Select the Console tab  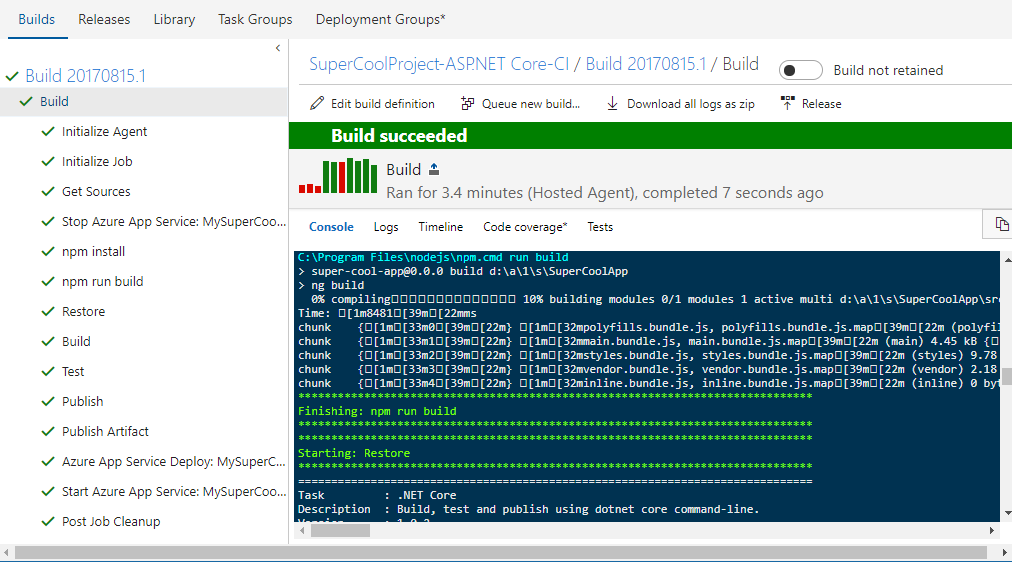[x=331, y=227]
